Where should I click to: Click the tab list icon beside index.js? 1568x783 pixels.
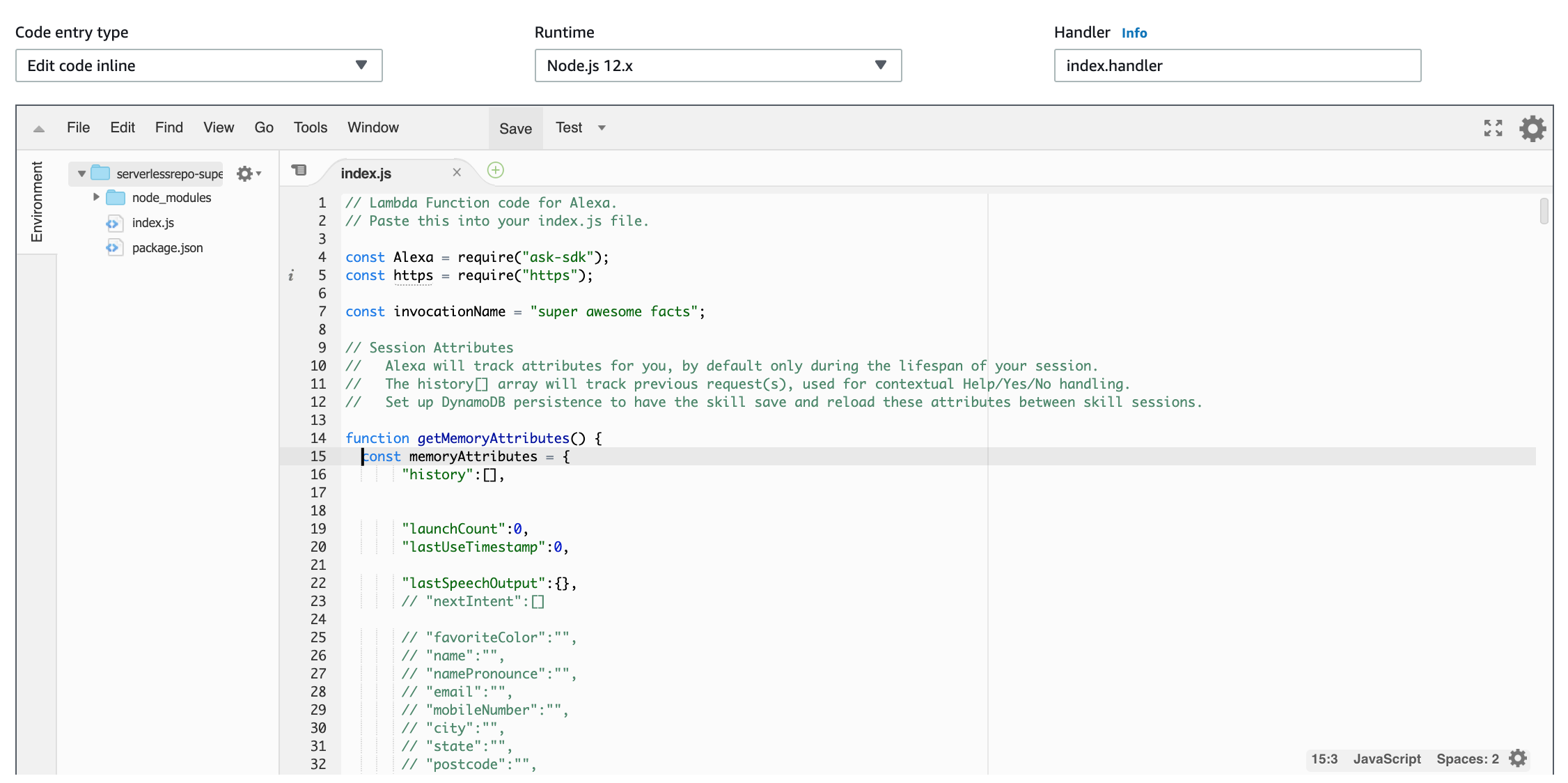(299, 170)
